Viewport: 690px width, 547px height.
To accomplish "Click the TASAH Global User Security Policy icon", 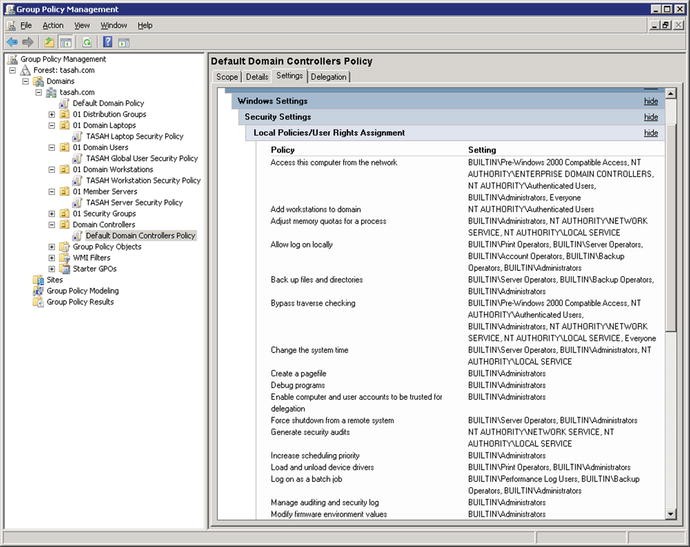I will [77, 158].
